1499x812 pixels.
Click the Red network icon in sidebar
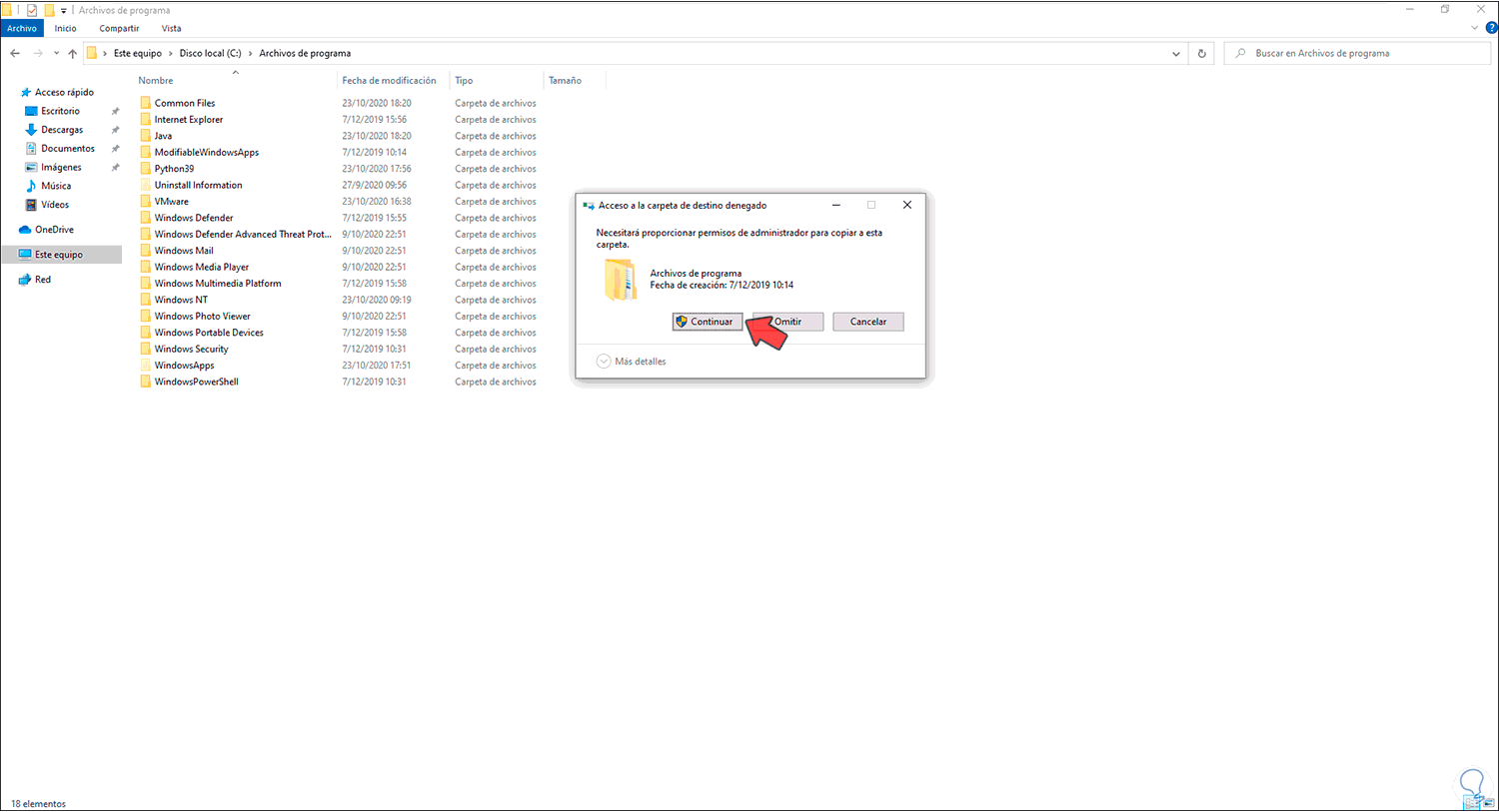[x=25, y=280]
